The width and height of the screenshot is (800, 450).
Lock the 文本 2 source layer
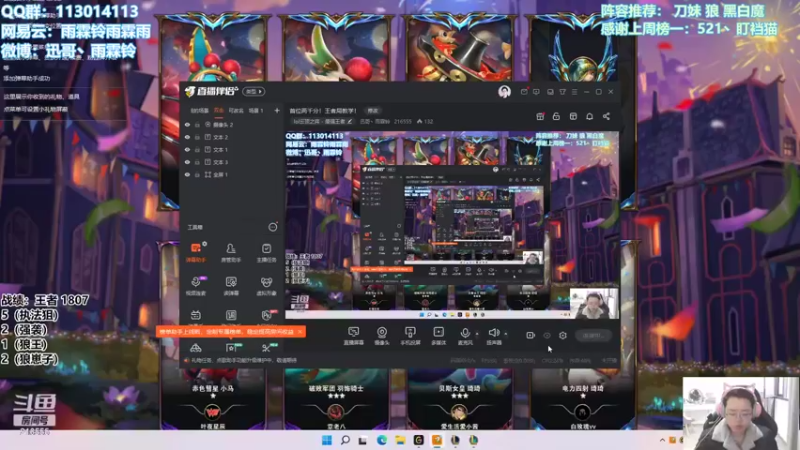[x=197, y=137]
